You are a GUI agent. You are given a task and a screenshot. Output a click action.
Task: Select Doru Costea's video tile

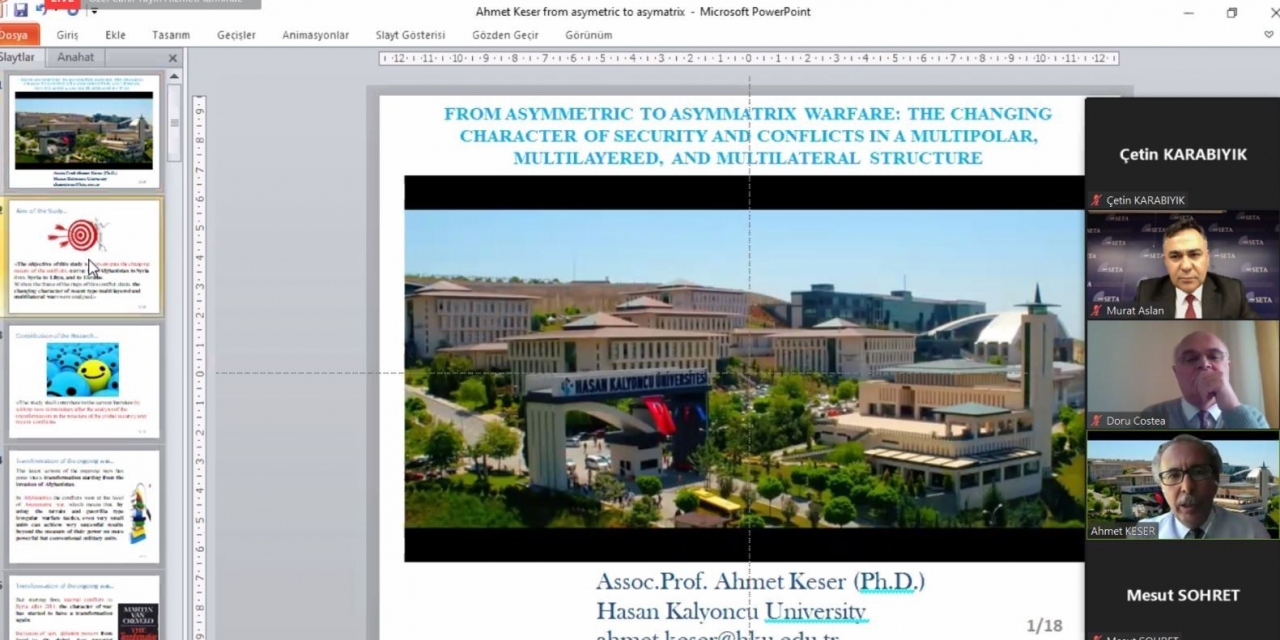[x=1182, y=374]
